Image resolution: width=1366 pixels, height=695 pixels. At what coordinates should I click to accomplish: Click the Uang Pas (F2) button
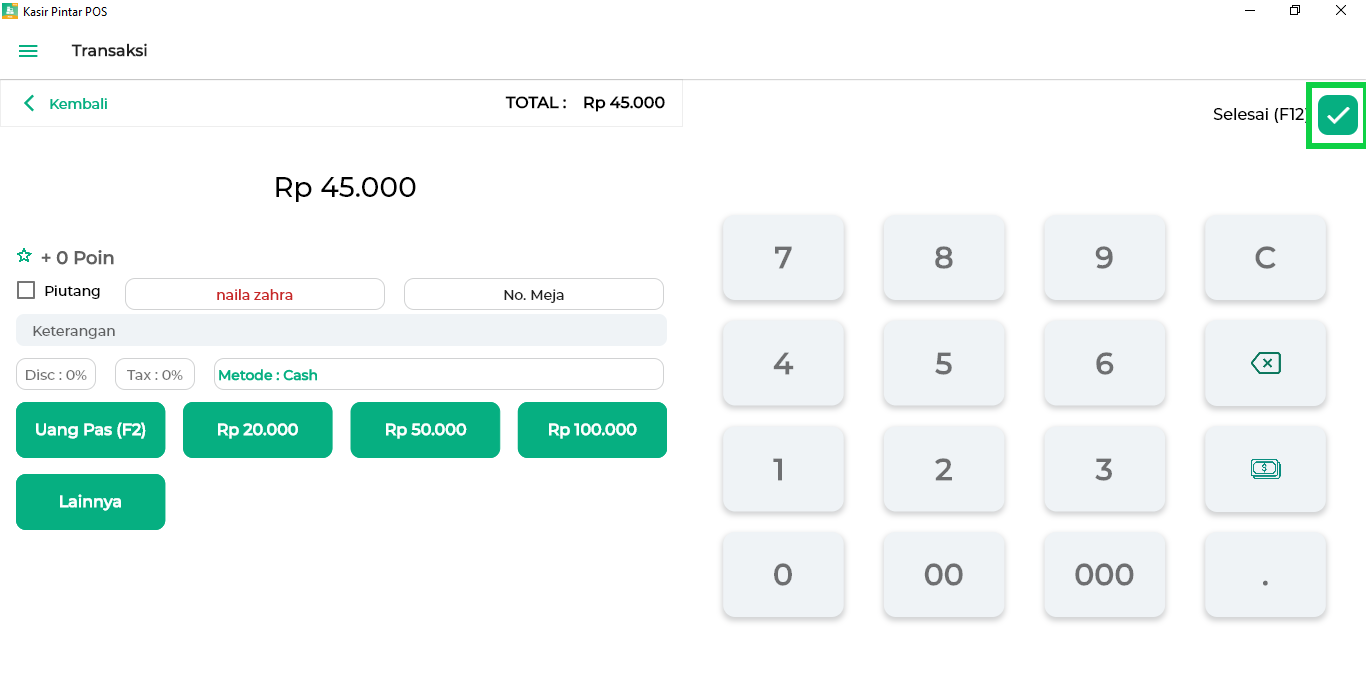90,430
